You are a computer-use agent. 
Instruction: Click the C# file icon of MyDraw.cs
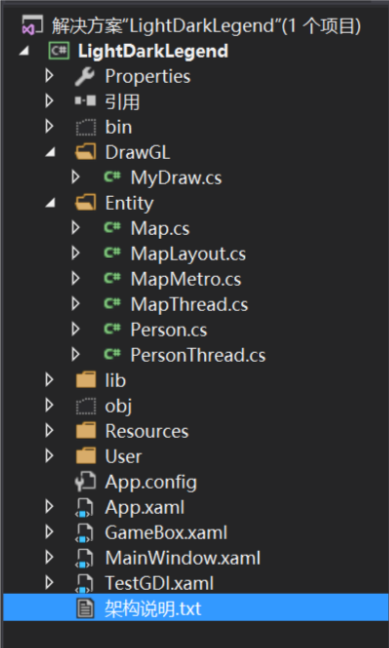coord(112,177)
